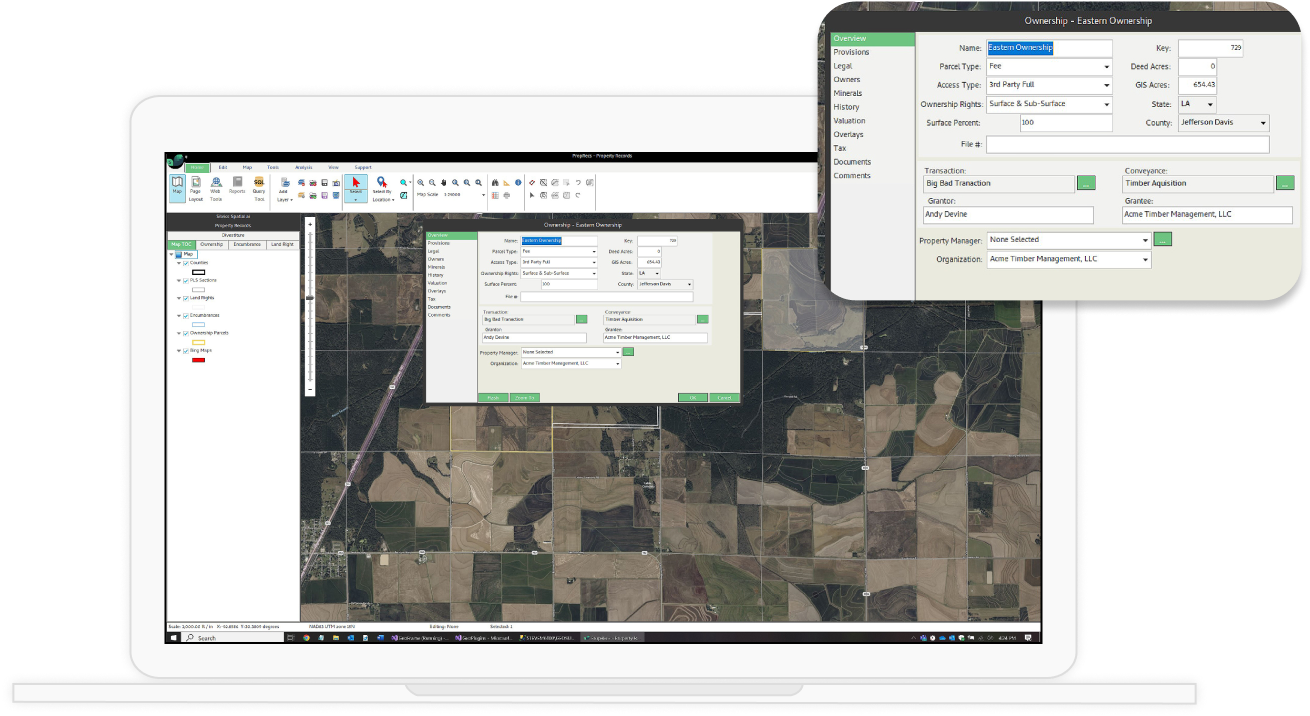Image resolution: width=1310 pixels, height=716 pixels.
Task: Switch to the Tools ribbon tab
Action: click(x=273, y=167)
